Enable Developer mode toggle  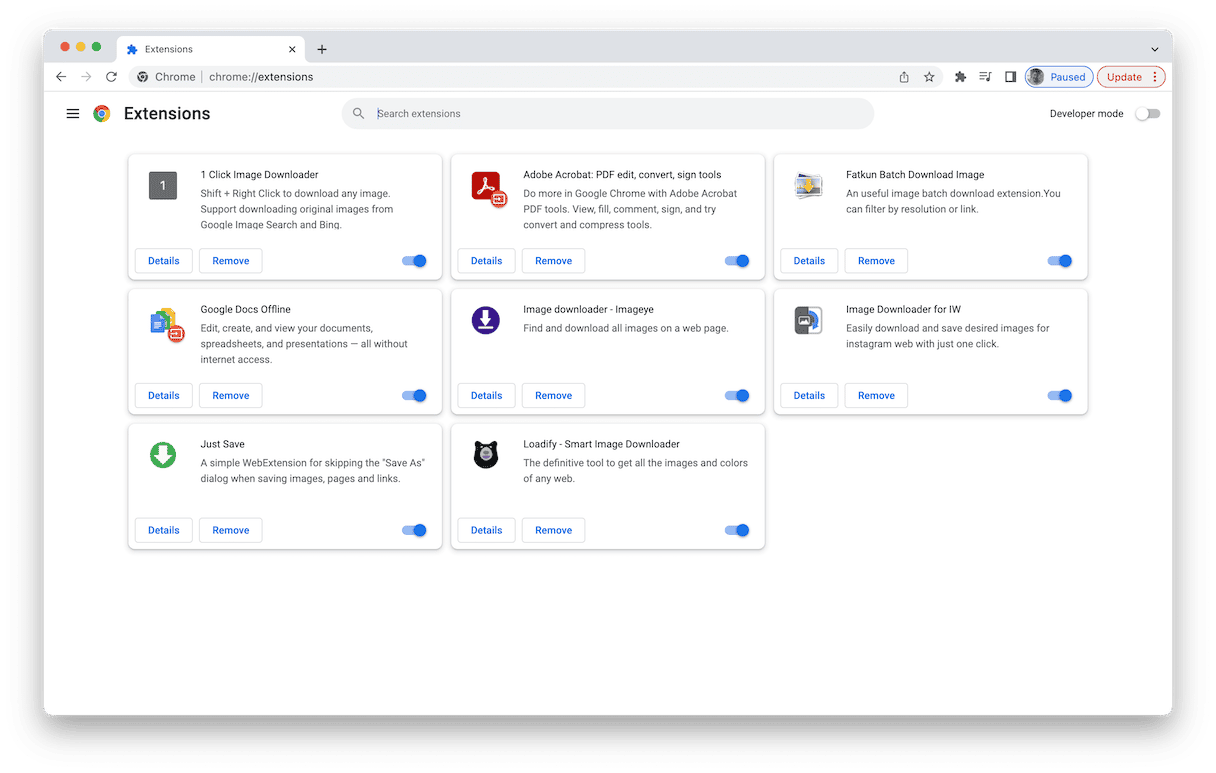pos(1147,114)
